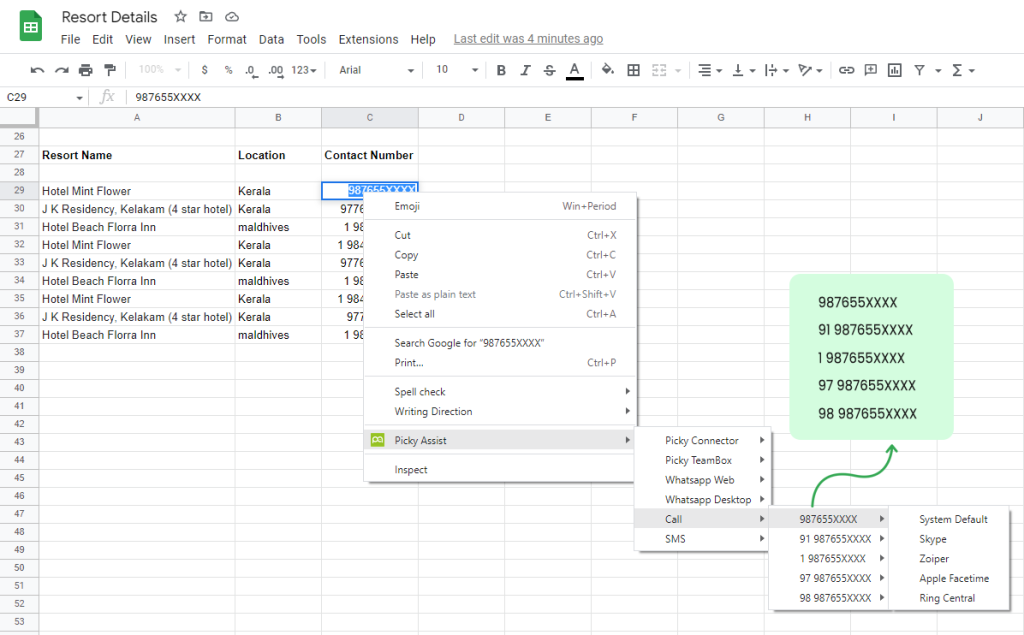This screenshot has width=1024, height=635.
Task: Open the fill color picker
Action: point(607,70)
